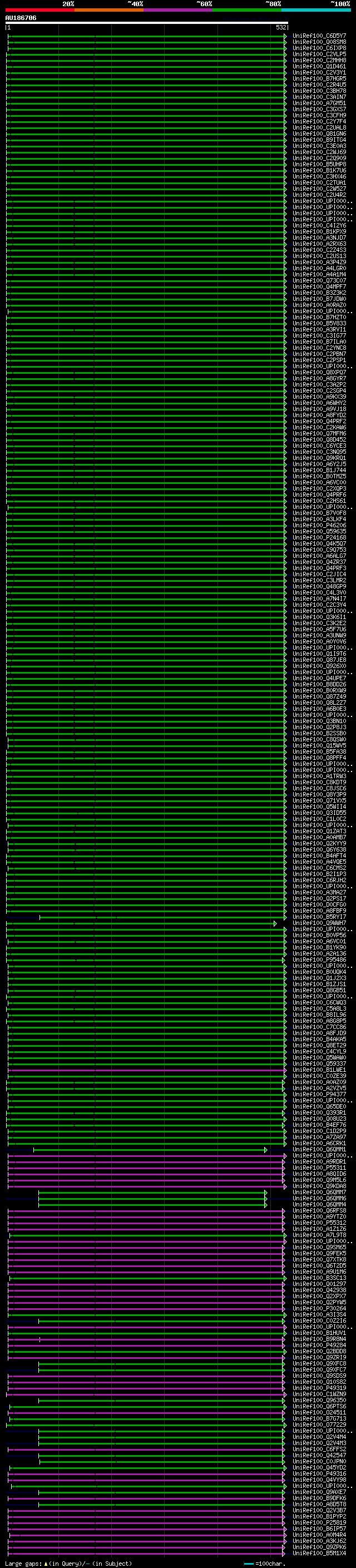Select the UniRef100_A7ZA97 label
Image resolution: width=356 pixels, height=1568 pixels.
tap(319, 1137)
